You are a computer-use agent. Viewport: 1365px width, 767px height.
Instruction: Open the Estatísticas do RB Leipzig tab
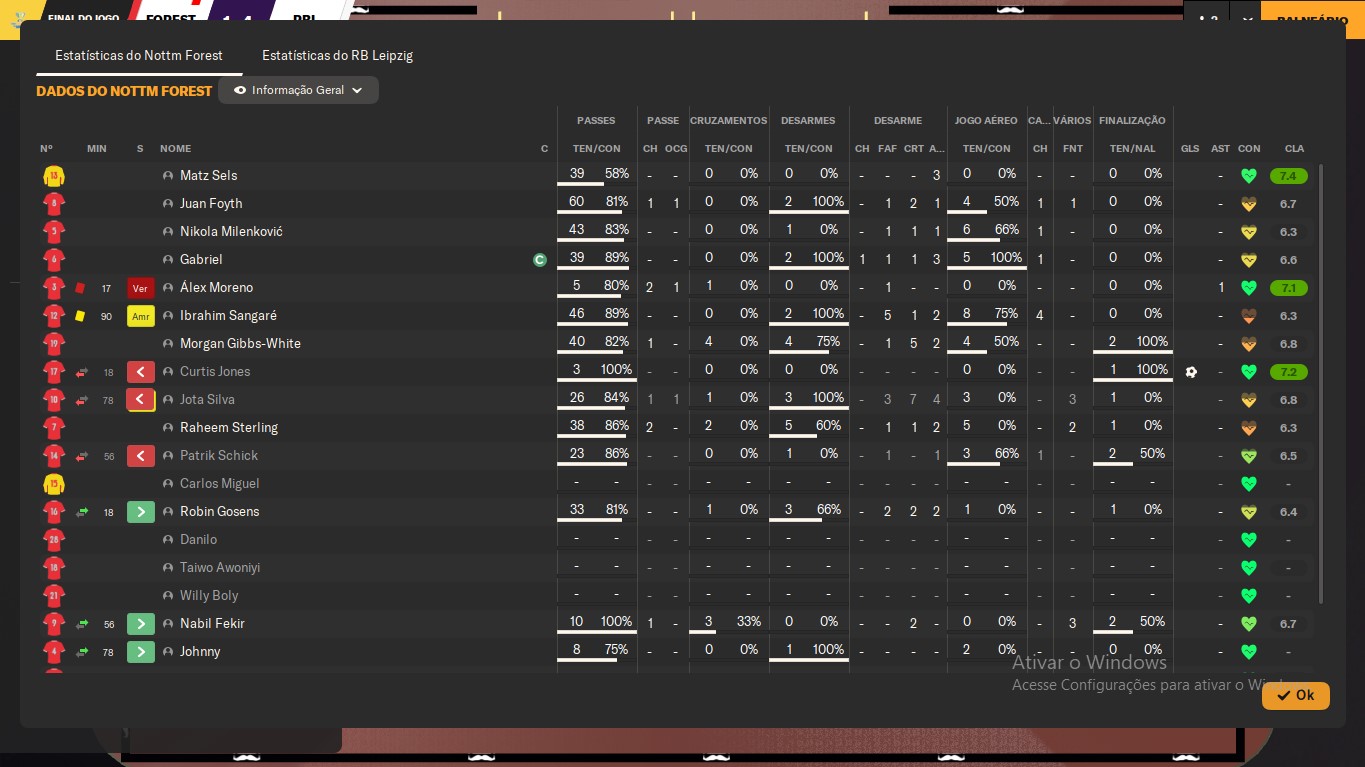[337, 56]
